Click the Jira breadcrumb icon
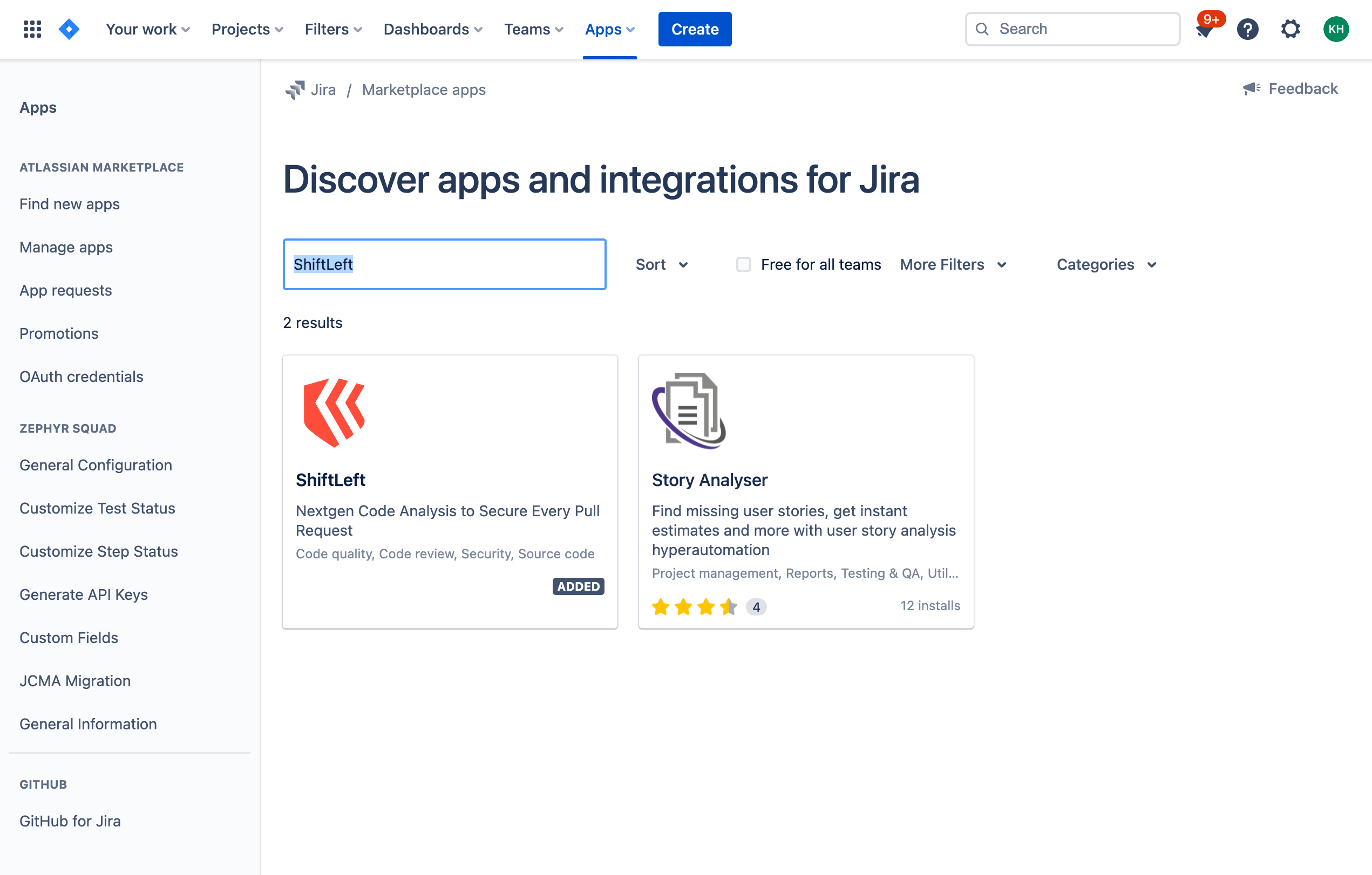 295,90
